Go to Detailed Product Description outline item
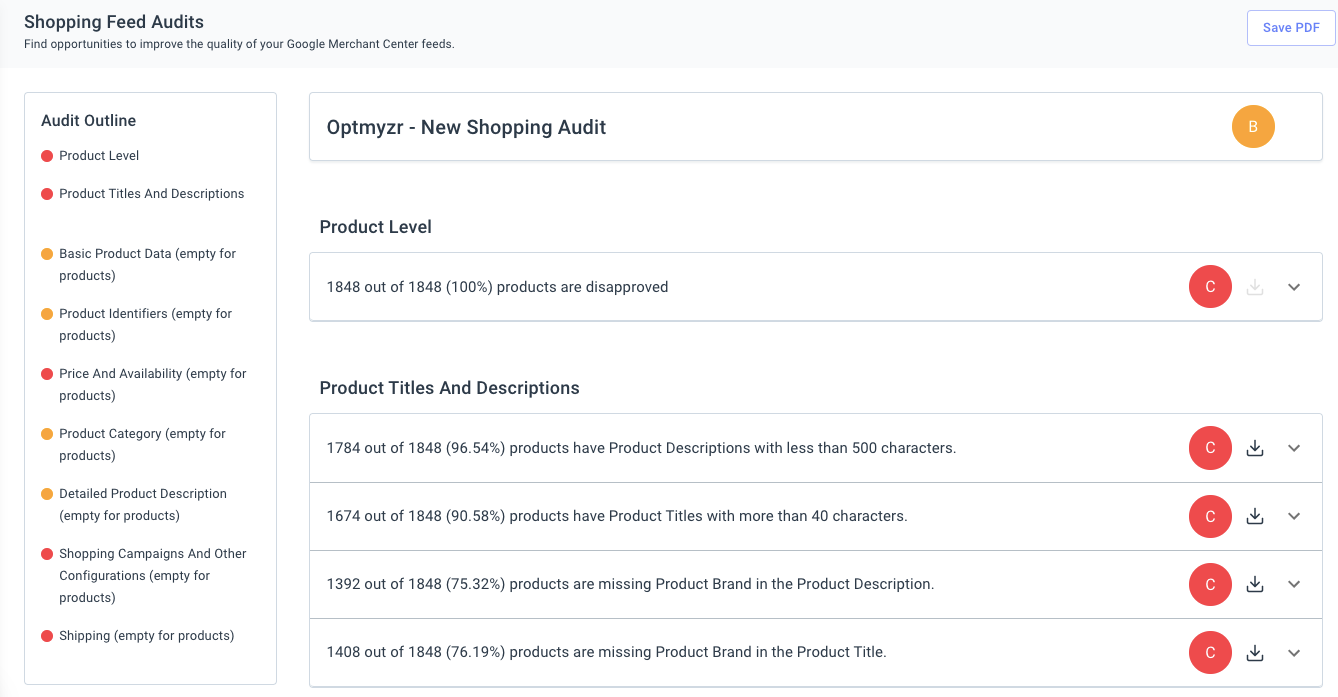Image resolution: width=1338 pixels, height=697 pixels. pyautogui.click(x=143, y=504)
